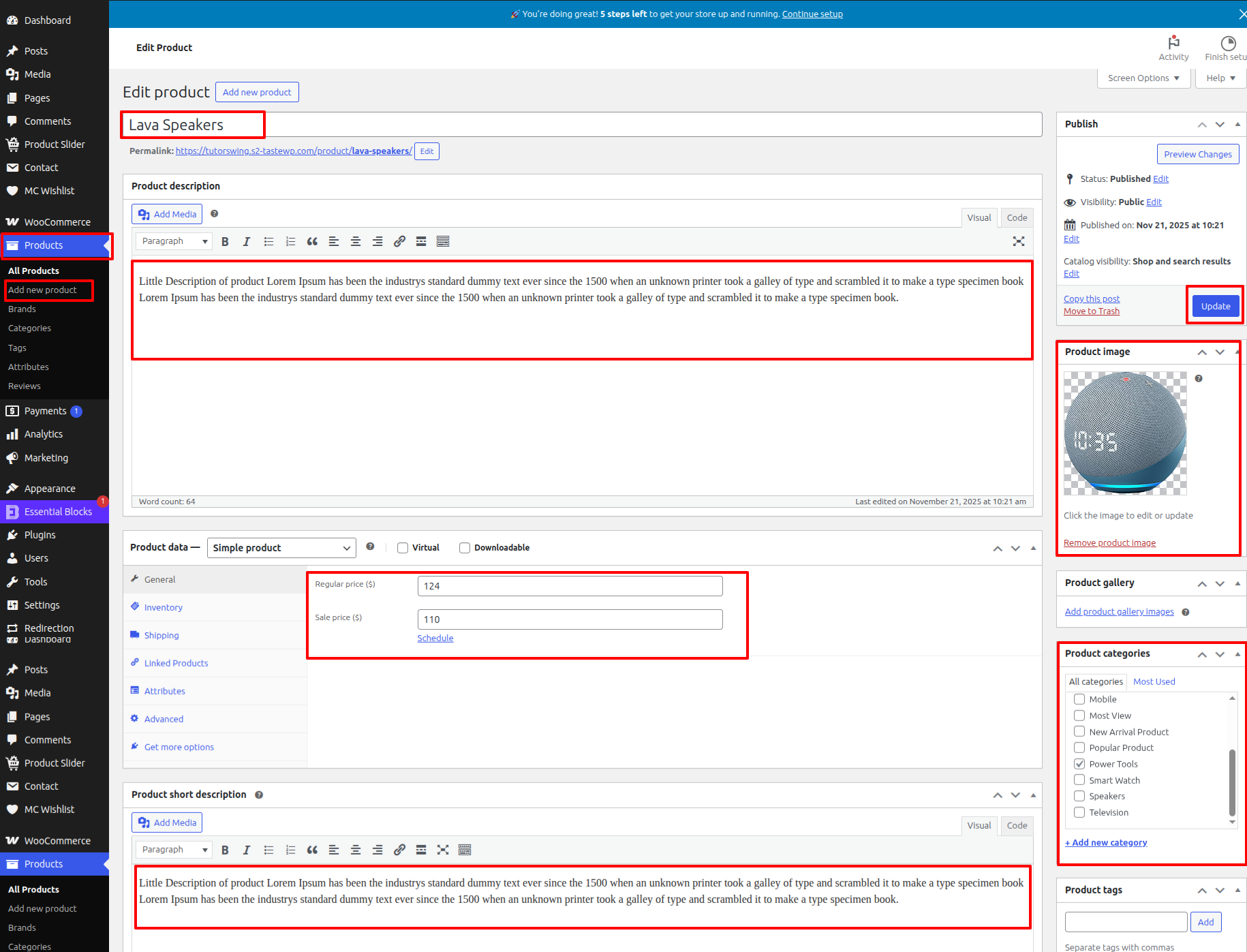Switch to the Code editor tab
The image size is (1247, 952).
pyautogui.click(x=1017, y=217)
